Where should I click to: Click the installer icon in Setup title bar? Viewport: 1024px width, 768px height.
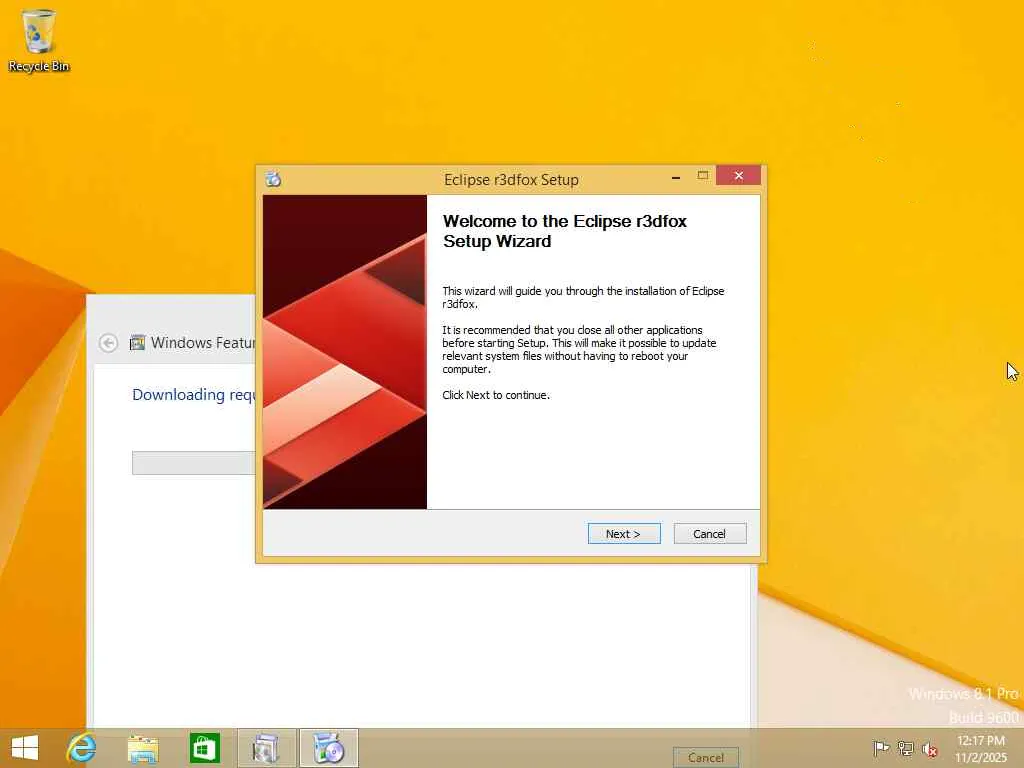pyautogui.click(x=273, y=178)
